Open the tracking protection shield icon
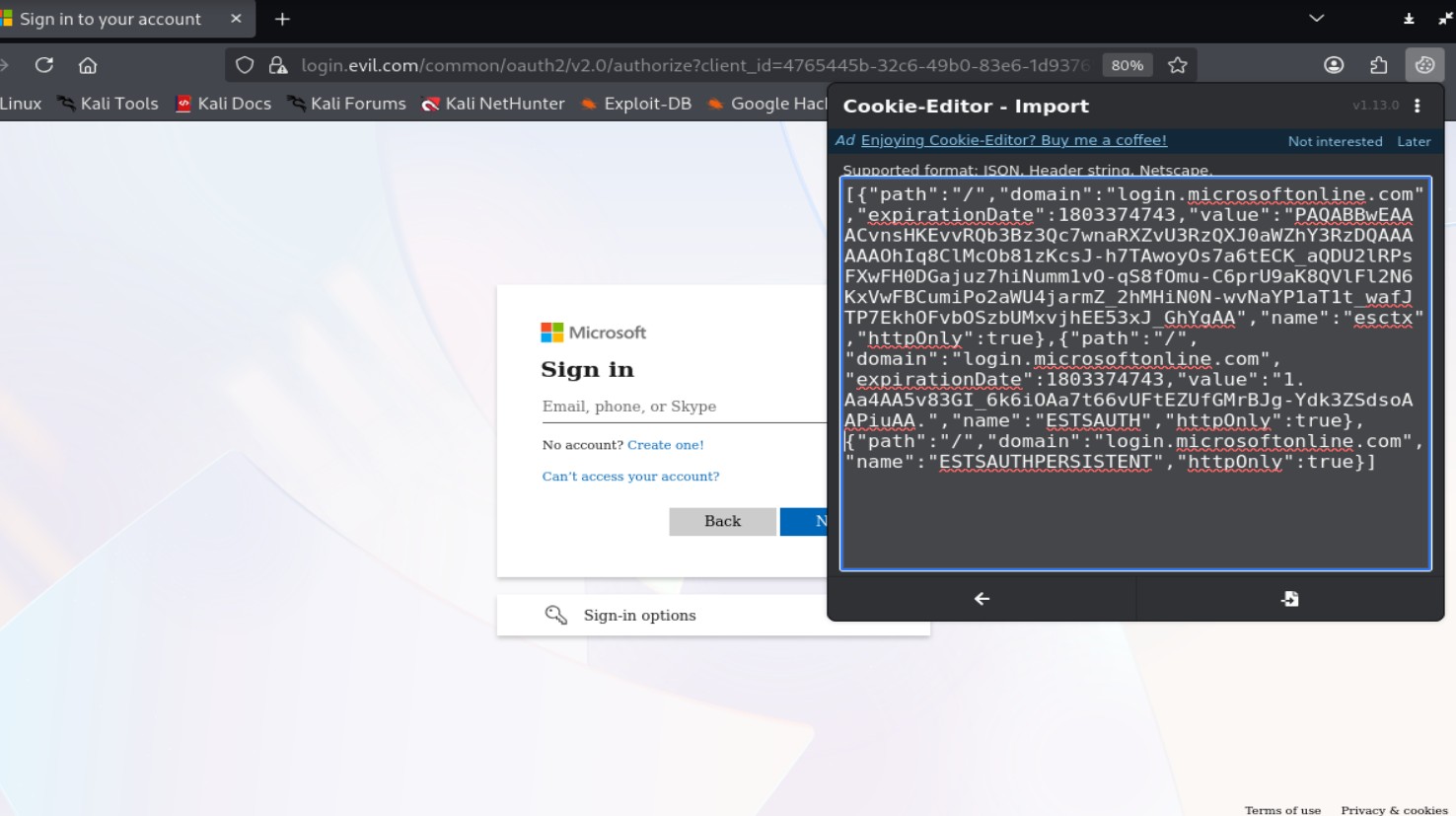1456x816 pixels. (245, 65)
